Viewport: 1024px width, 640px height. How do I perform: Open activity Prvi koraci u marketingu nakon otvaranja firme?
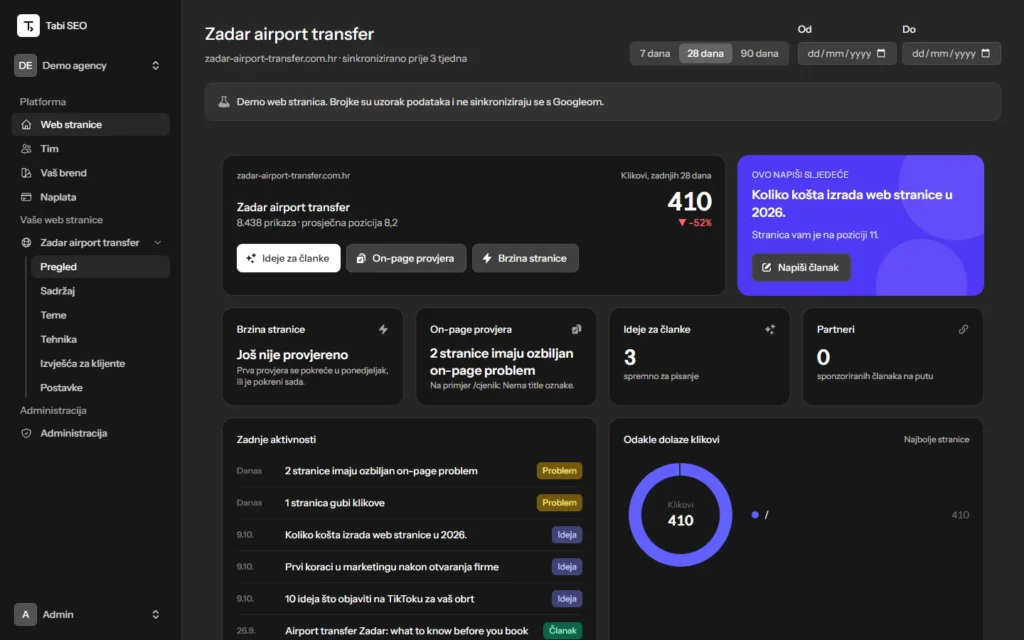tap(392, 566)
